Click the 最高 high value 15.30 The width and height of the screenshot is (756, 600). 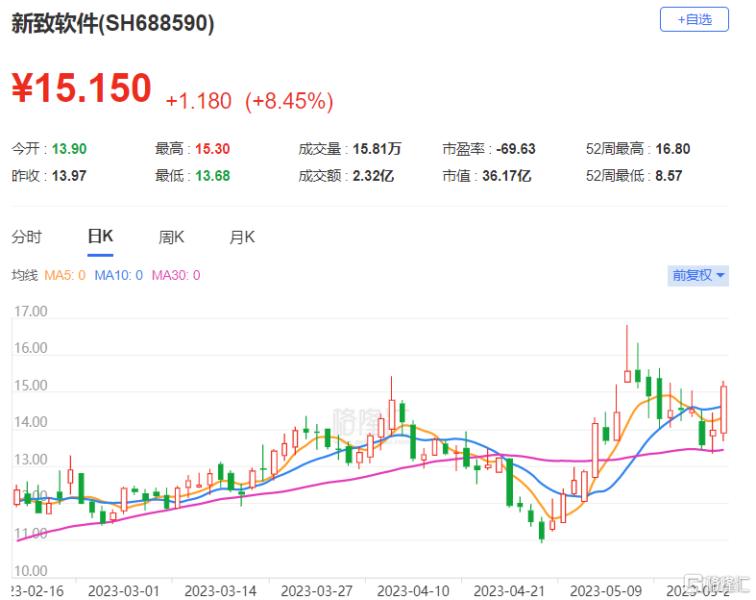click(x=213, y=149)
